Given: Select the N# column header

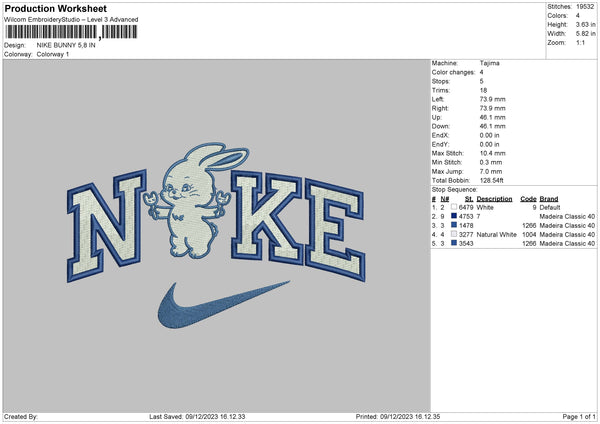Looking at the screenshot, I should 445,199.
